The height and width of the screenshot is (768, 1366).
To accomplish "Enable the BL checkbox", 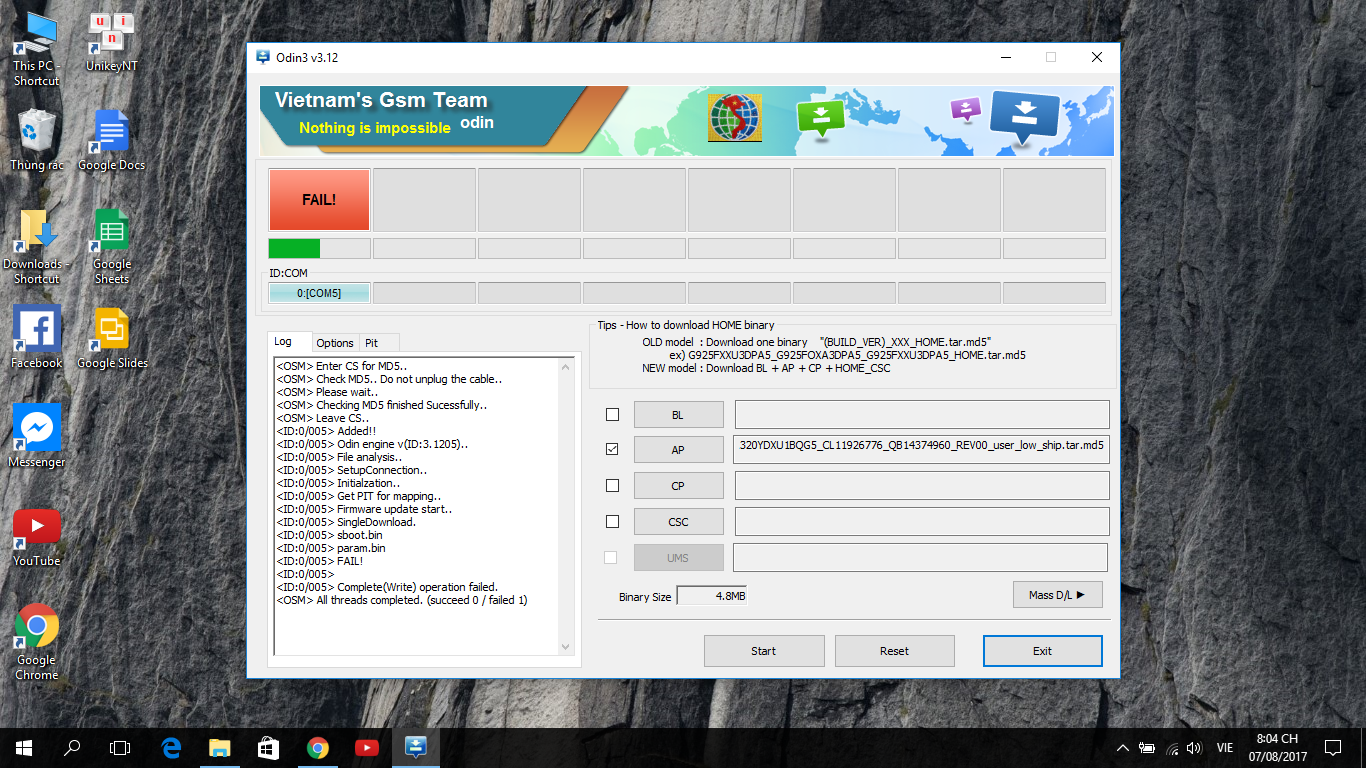I will pos(612,414).
